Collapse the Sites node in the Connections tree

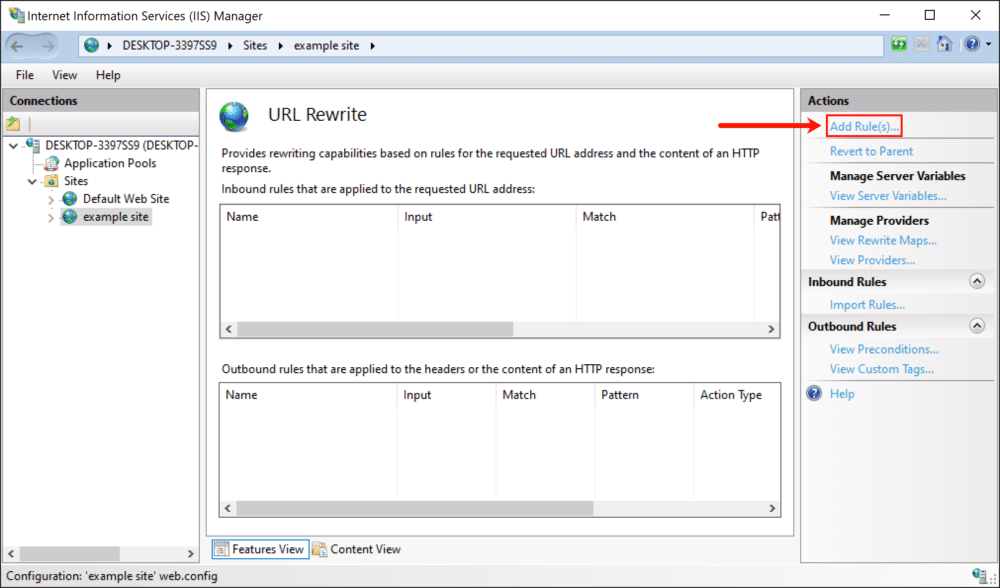(x=31, y=181)
